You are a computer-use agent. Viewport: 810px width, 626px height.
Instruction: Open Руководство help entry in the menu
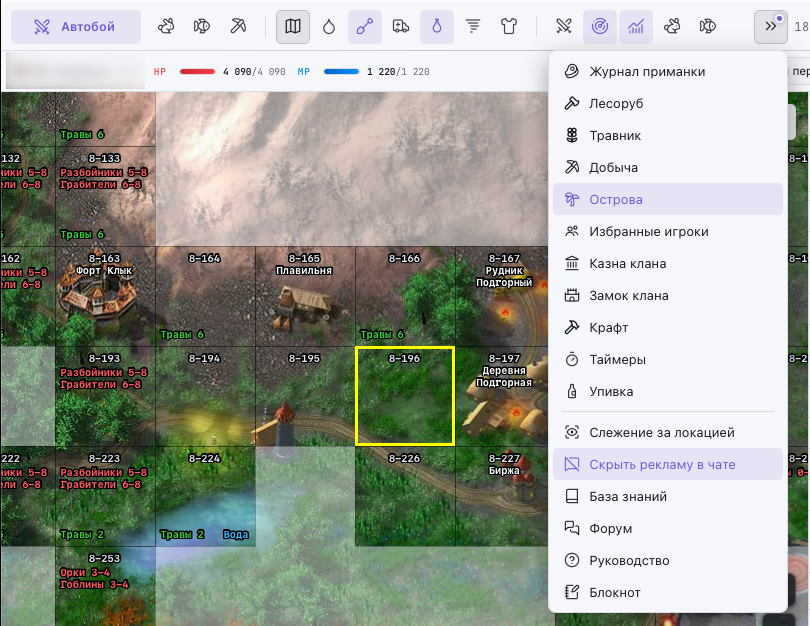(x=668, y=560)
